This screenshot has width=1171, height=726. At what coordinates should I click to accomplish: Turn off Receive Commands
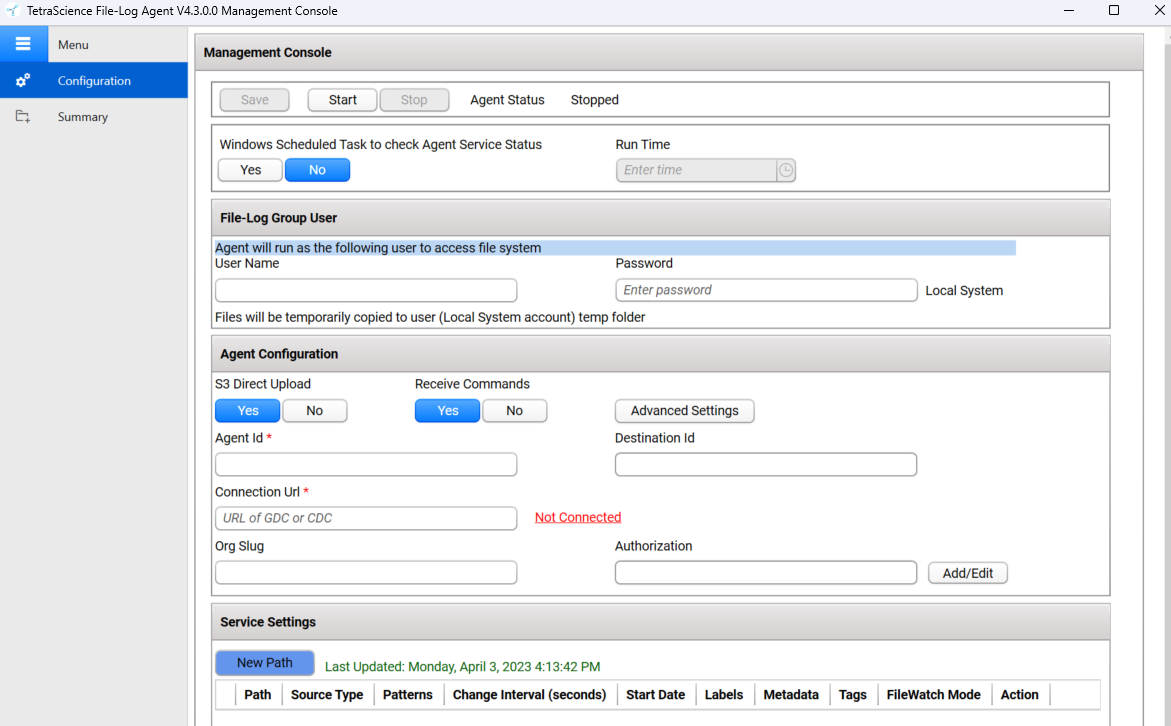(x=514, y=410)
